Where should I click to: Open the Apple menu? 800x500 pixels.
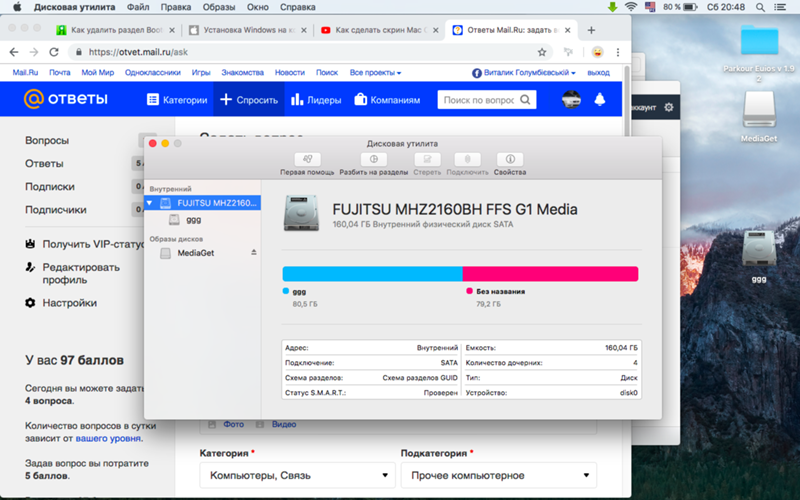point(17,7)
